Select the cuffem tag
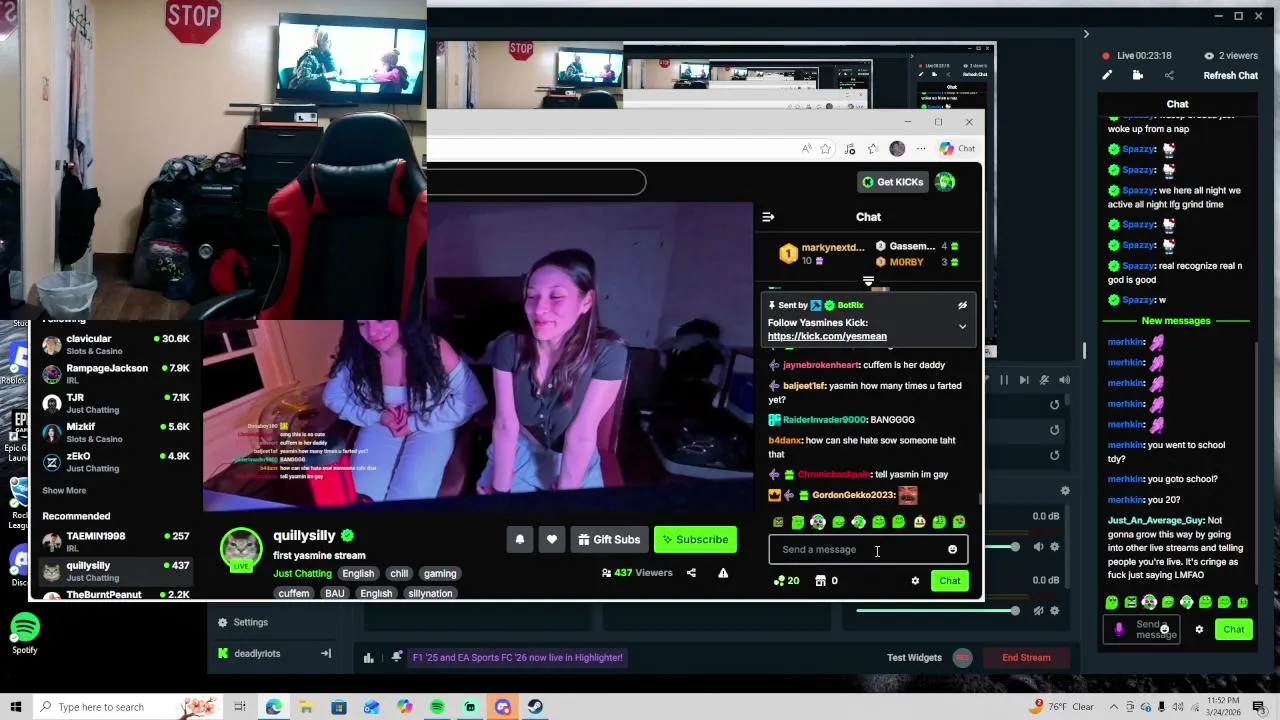This screenshot has width=1280, height=720. [x=294, y=594]
